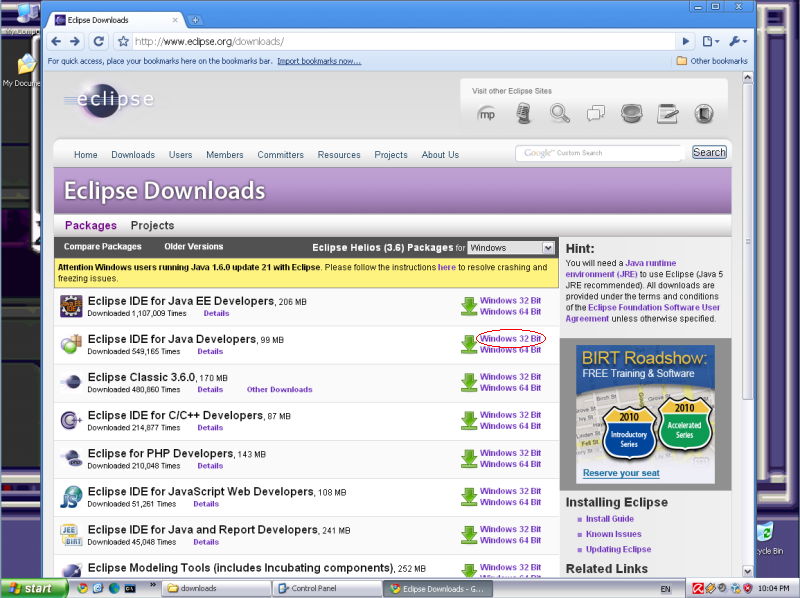Open the microphone icon Eclipse site
The width and height of the screenshot is (800, 598).
523,114
